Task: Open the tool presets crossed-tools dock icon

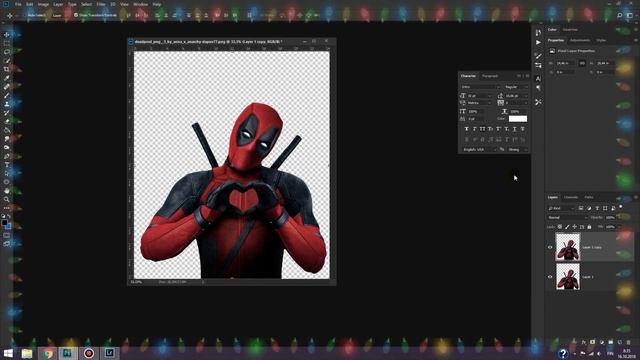Action: 538,102
